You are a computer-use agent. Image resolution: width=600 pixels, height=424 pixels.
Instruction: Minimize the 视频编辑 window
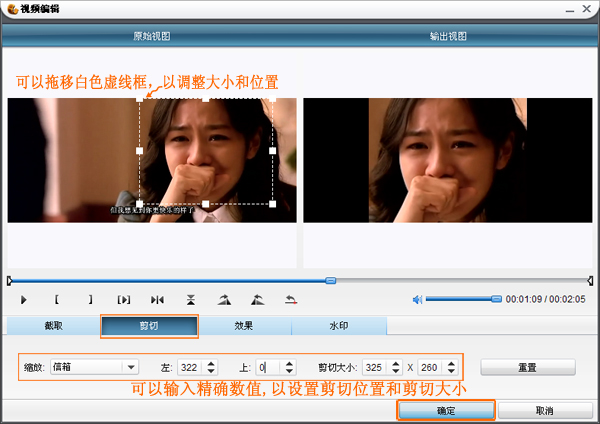click(570, 9)
